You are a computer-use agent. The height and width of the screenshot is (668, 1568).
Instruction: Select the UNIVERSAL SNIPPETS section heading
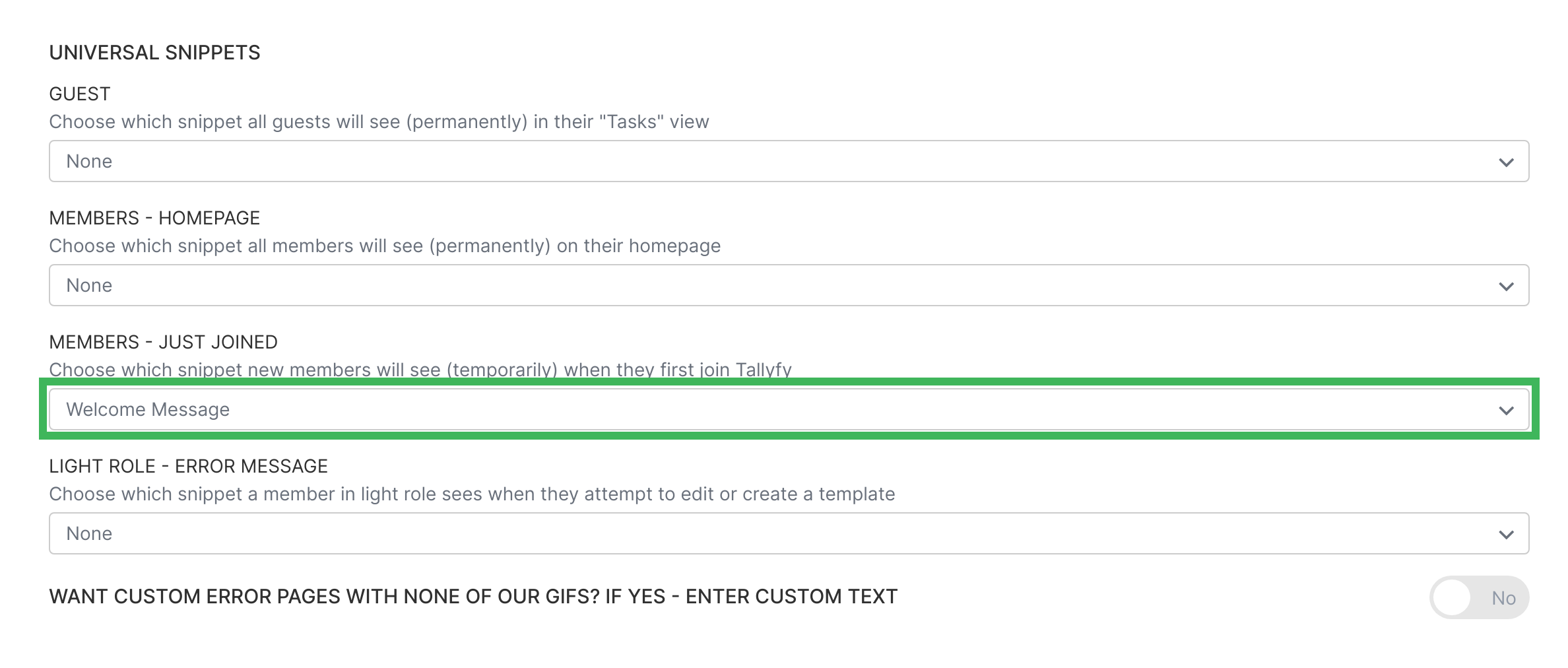(x=155, y=51)
